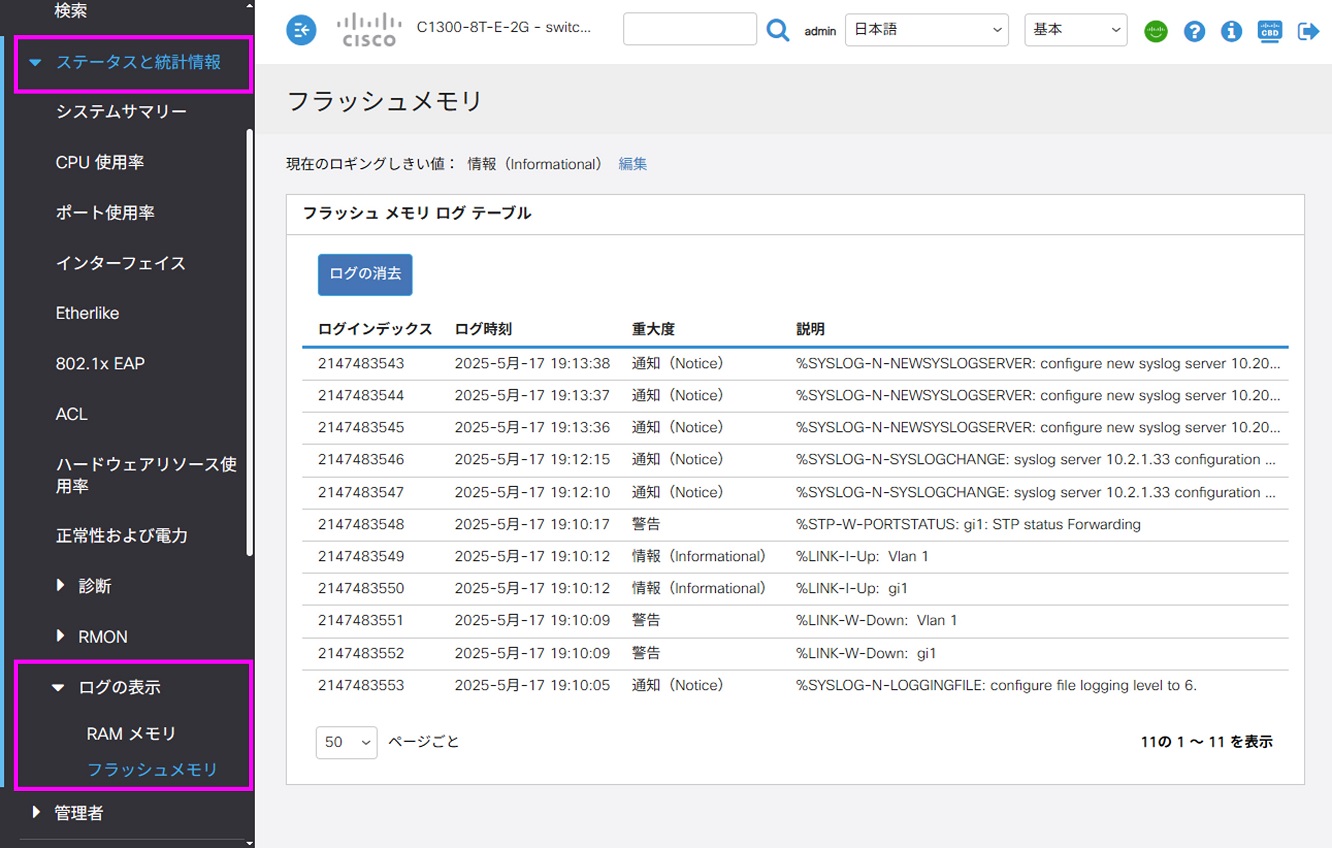Open RAM メモリ log page
This screenshot has width=1332, height=848.
[131, 734]
